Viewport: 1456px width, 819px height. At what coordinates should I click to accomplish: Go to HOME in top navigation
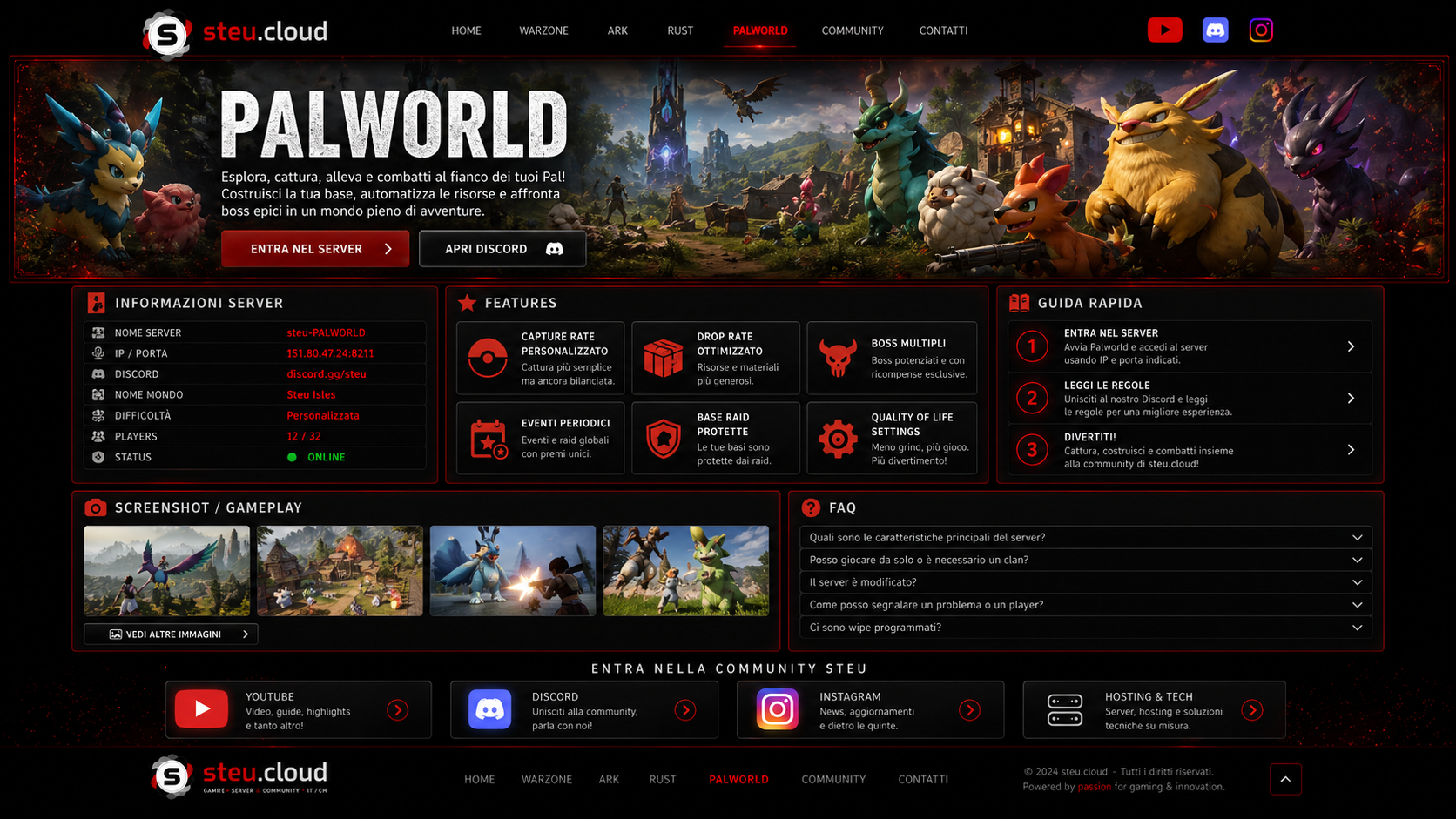tap(466, 30)
